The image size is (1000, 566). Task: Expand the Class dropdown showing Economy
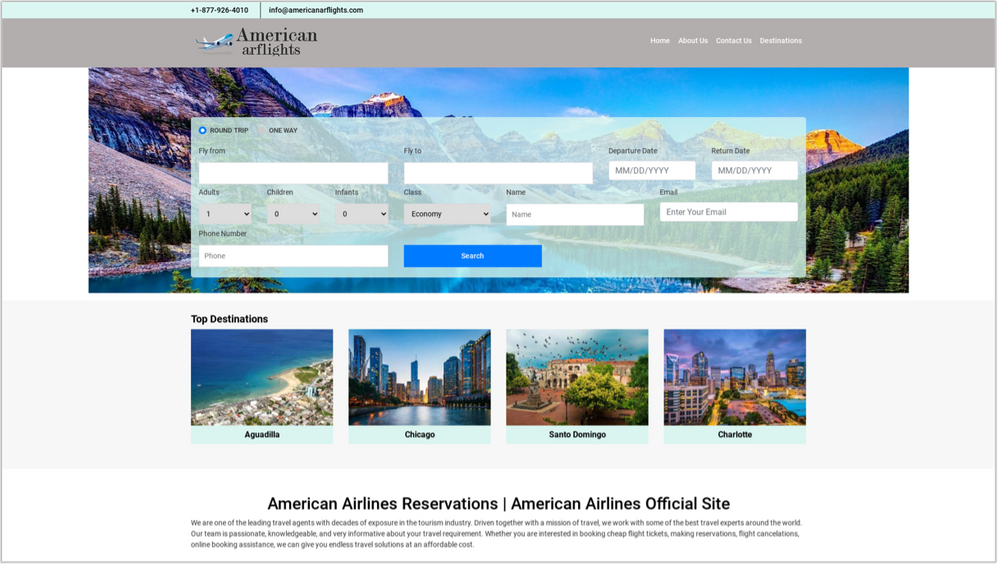pos(448,214)
